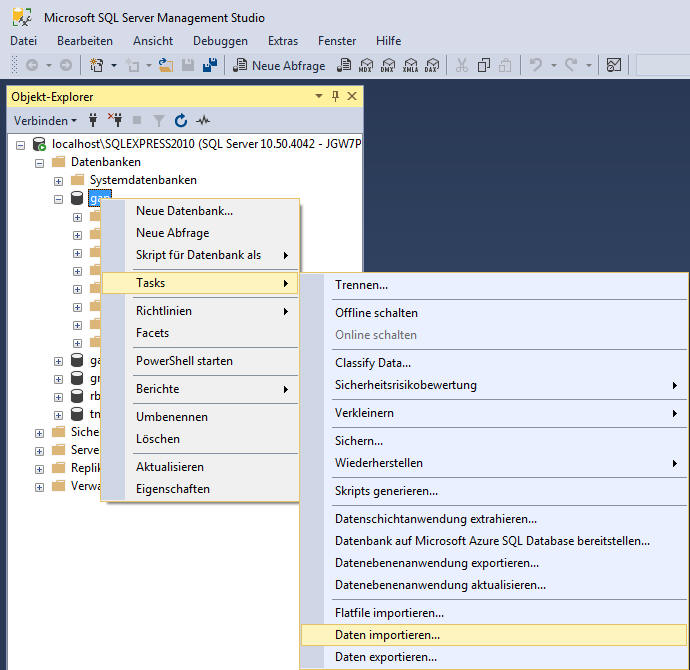Click the paste icon in toolbar
This screenshot has height=670, width=690.
coord(505,66)
